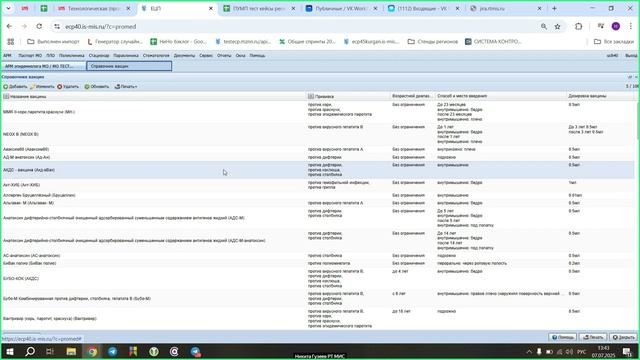This screenshot has width=640, height=360.
Task: Reload the page with refresh icon
Action: click(x=39, y=27)
